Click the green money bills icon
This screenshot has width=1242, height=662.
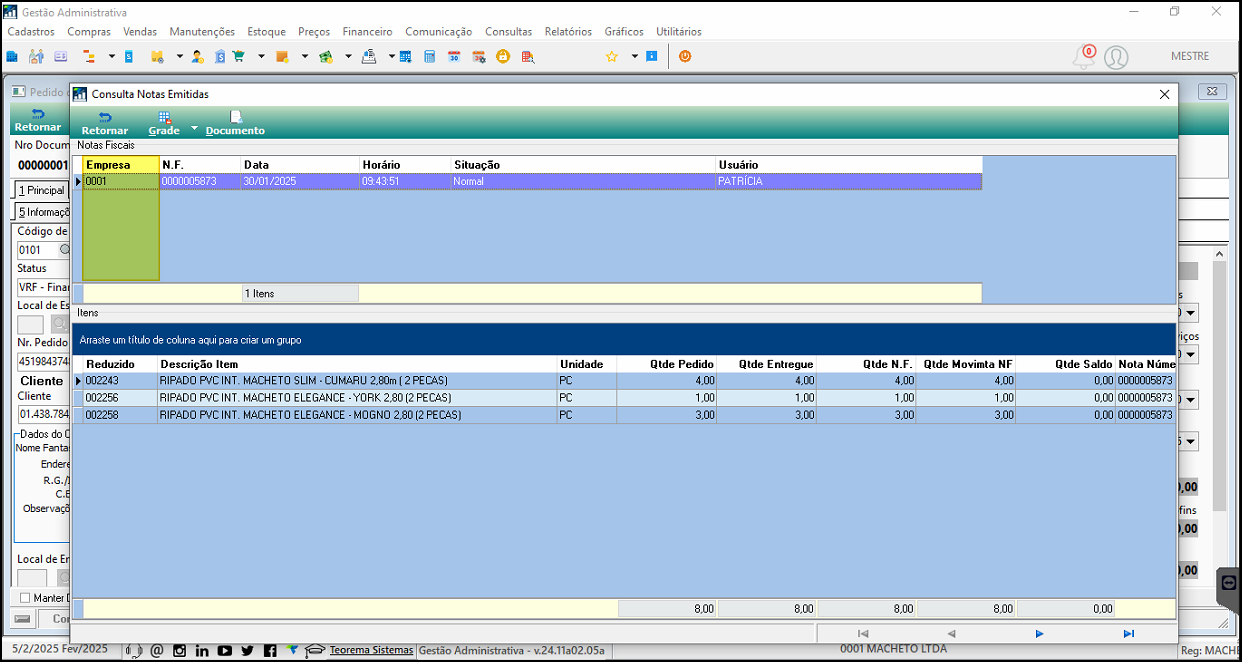(x=326, y=56)
